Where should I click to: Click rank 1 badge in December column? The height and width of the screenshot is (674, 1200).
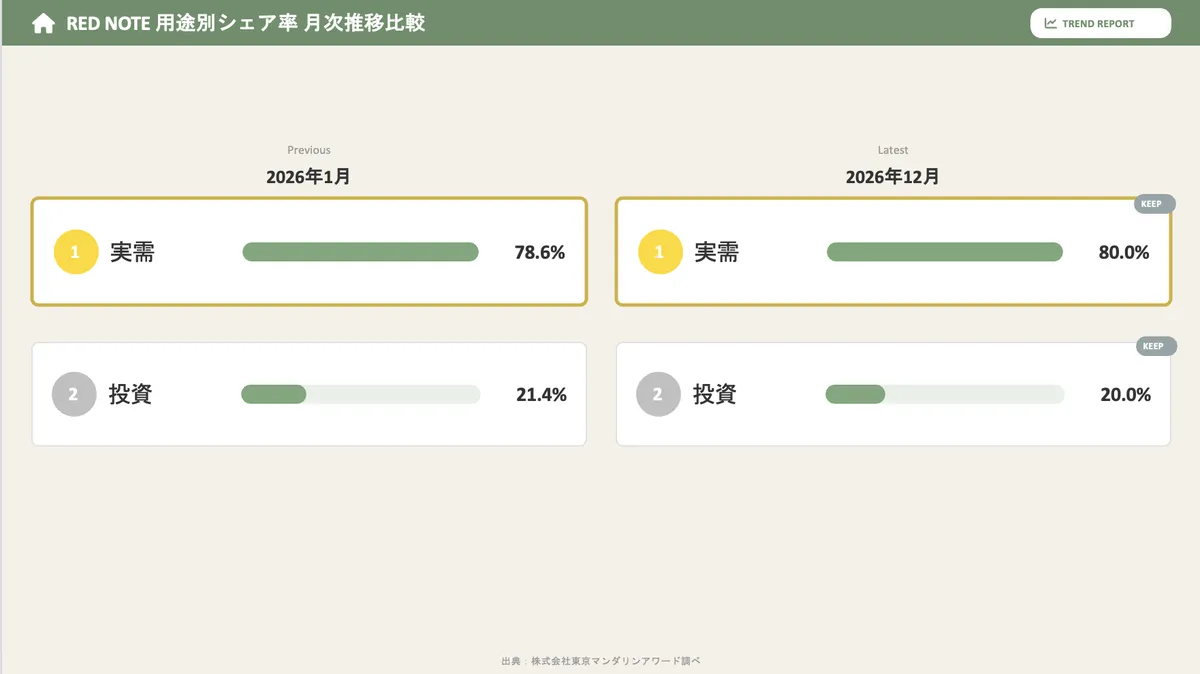660,252
